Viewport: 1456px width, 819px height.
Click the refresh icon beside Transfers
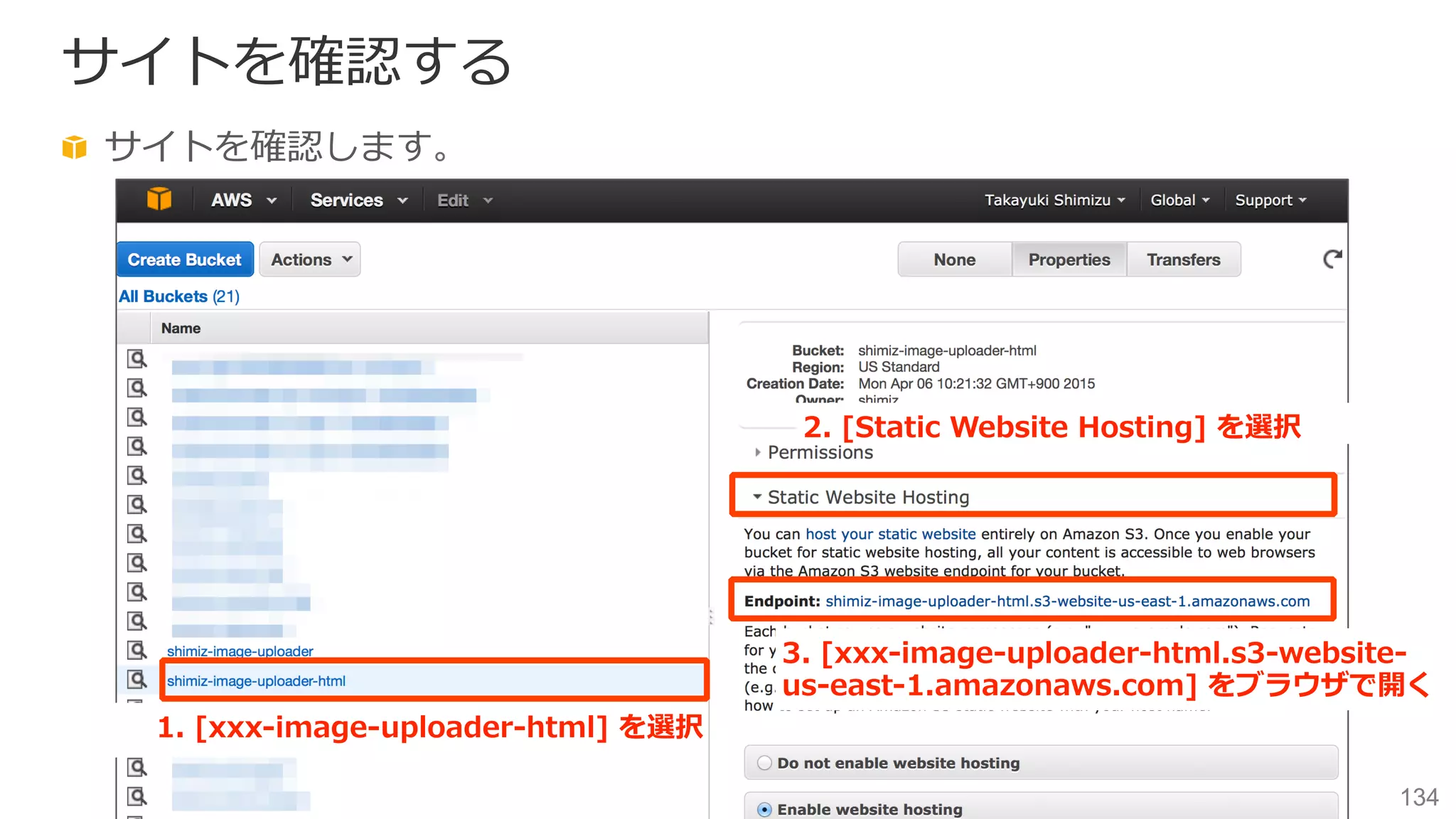point(1332,259)
